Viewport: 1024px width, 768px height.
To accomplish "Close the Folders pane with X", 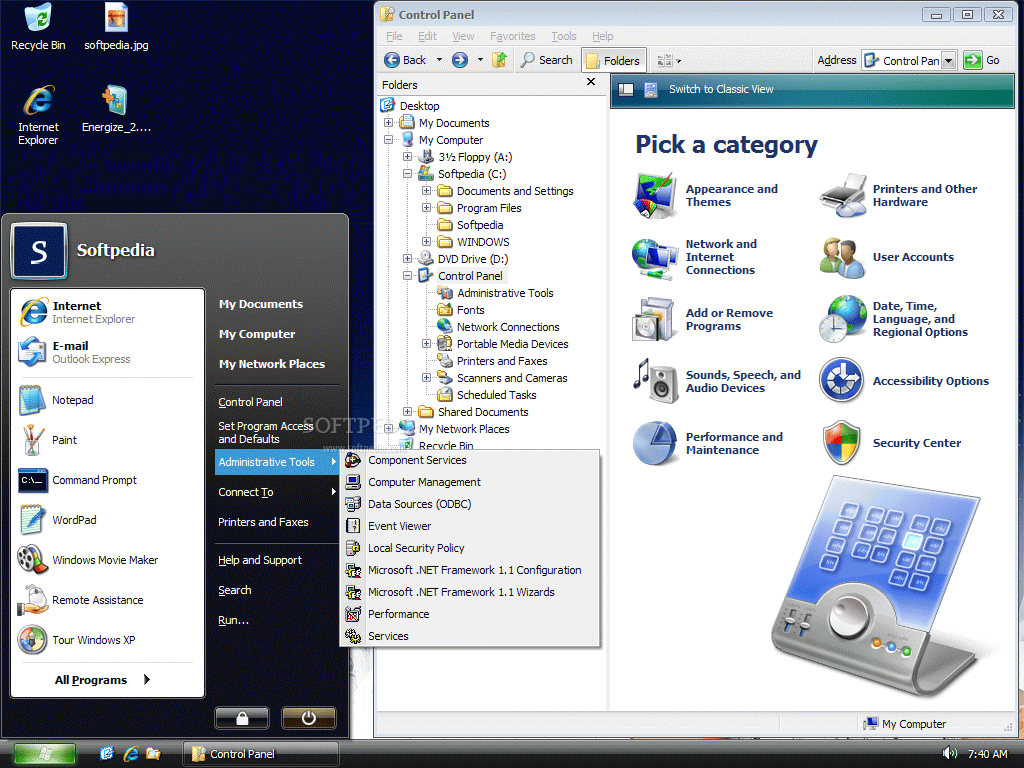I will click(591, 82).
